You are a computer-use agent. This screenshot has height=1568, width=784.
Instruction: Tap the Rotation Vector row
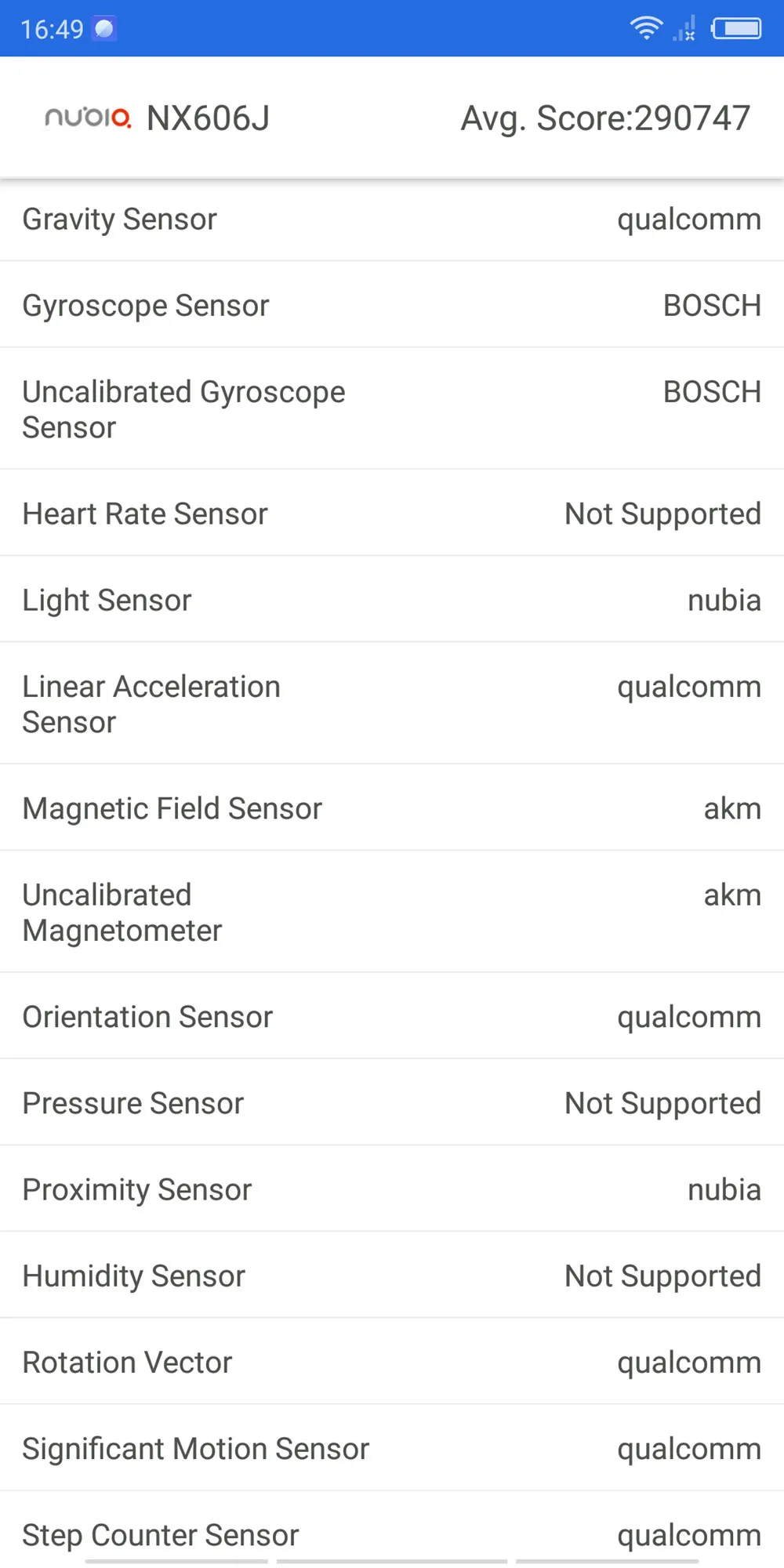tap(392, 1362)
